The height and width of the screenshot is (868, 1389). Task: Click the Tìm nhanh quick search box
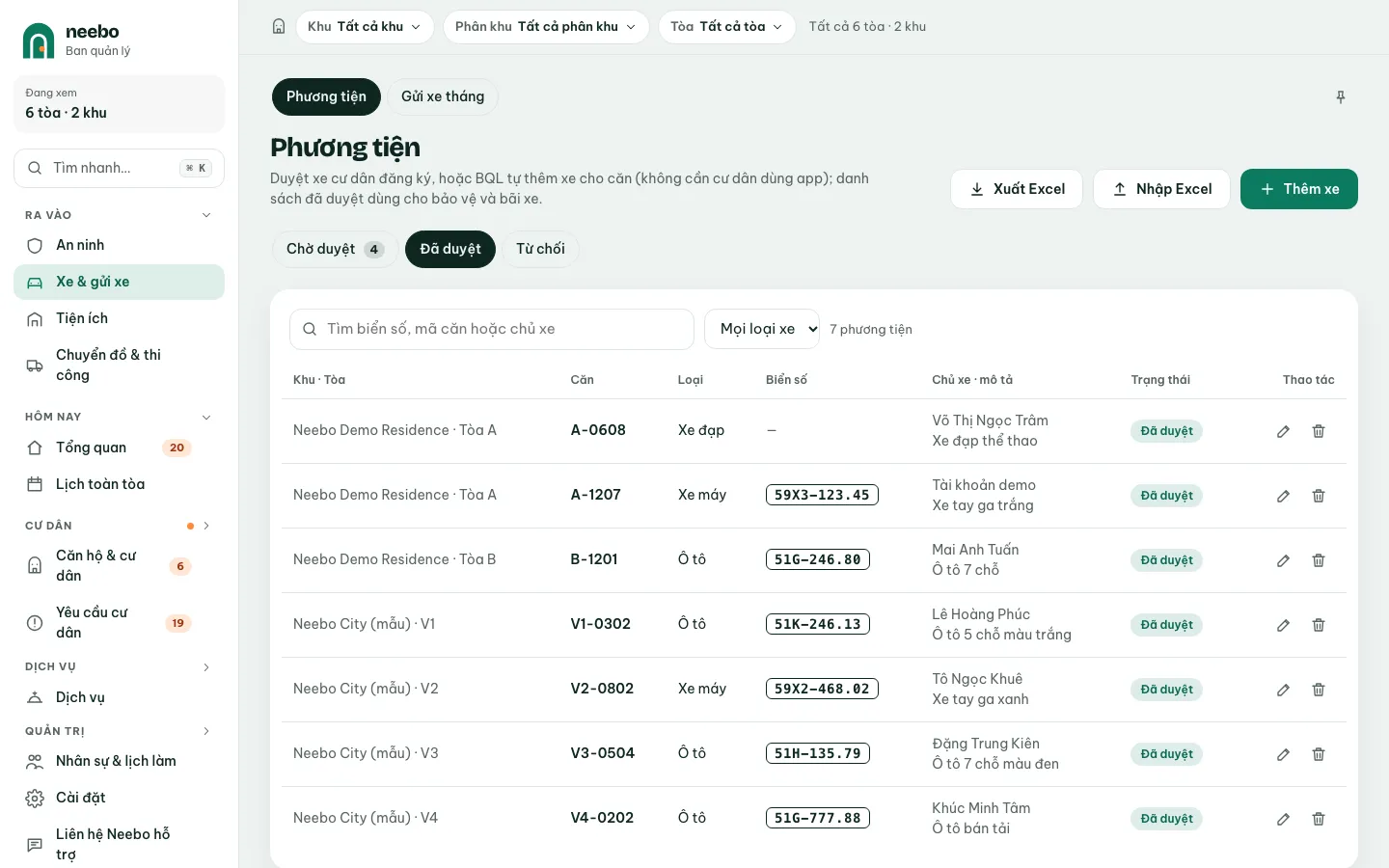pos(119,168)
